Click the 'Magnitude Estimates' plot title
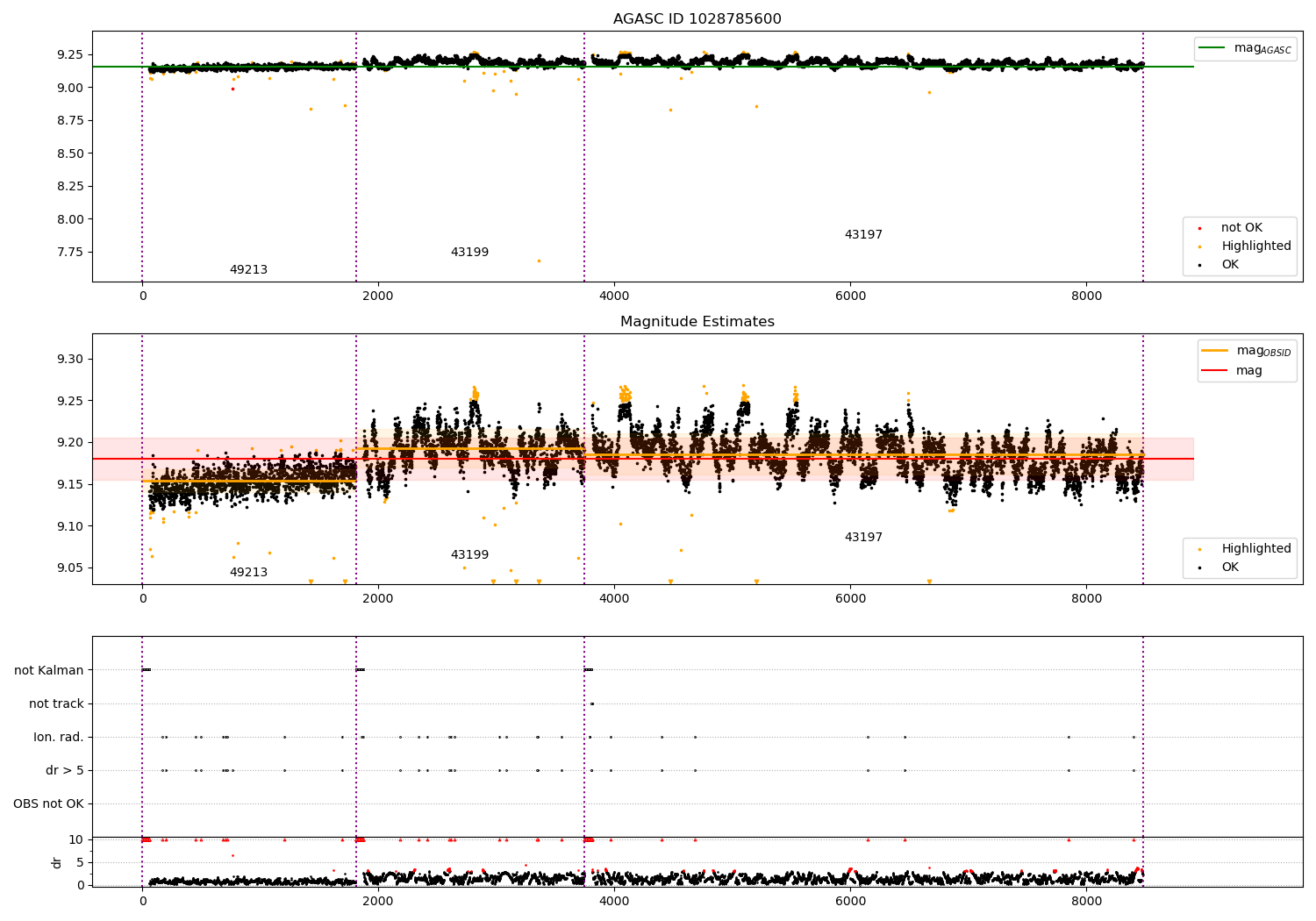Screen dimensions: 1316x921 [x=697, y=322]
